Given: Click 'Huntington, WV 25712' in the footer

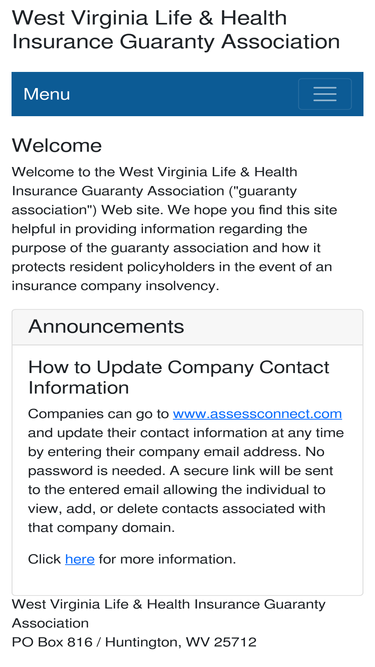Looking at the screenshot, I should coord(181,642).
